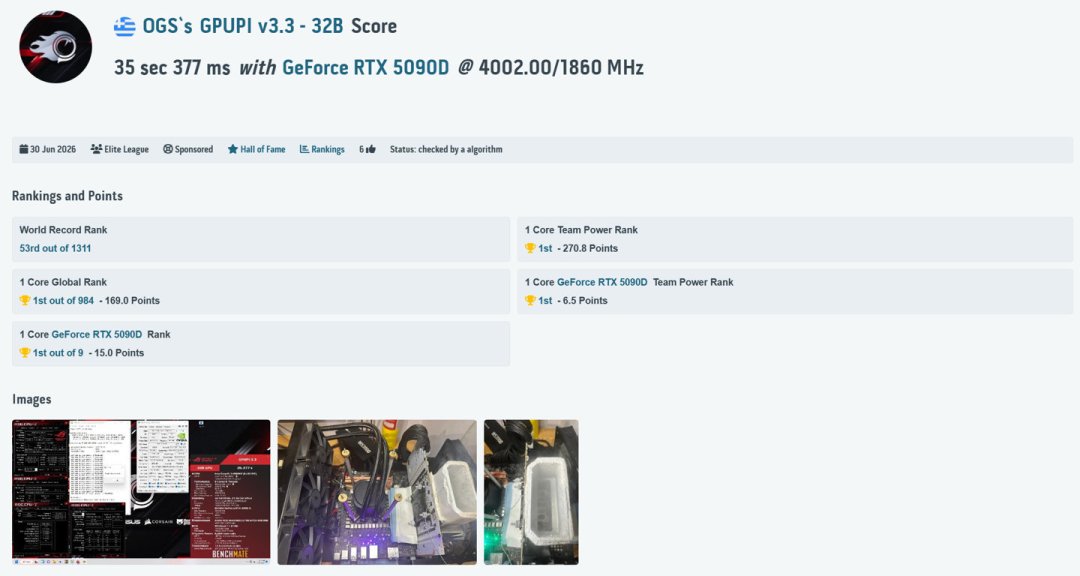Screen dimensions: 1080x576
Task: Click trophy icon beside 6.5 Points
Action: 530,300
